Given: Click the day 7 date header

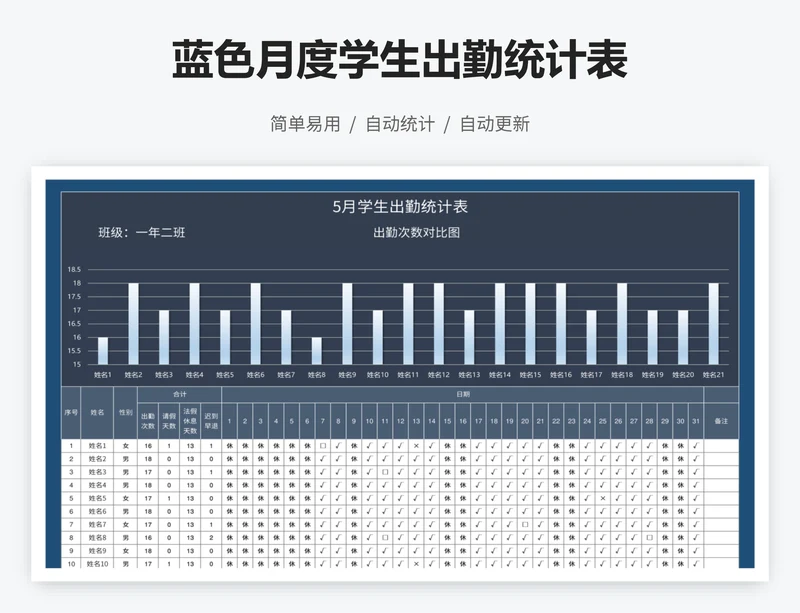Looking at the screenshot, I should coord(322,421).
